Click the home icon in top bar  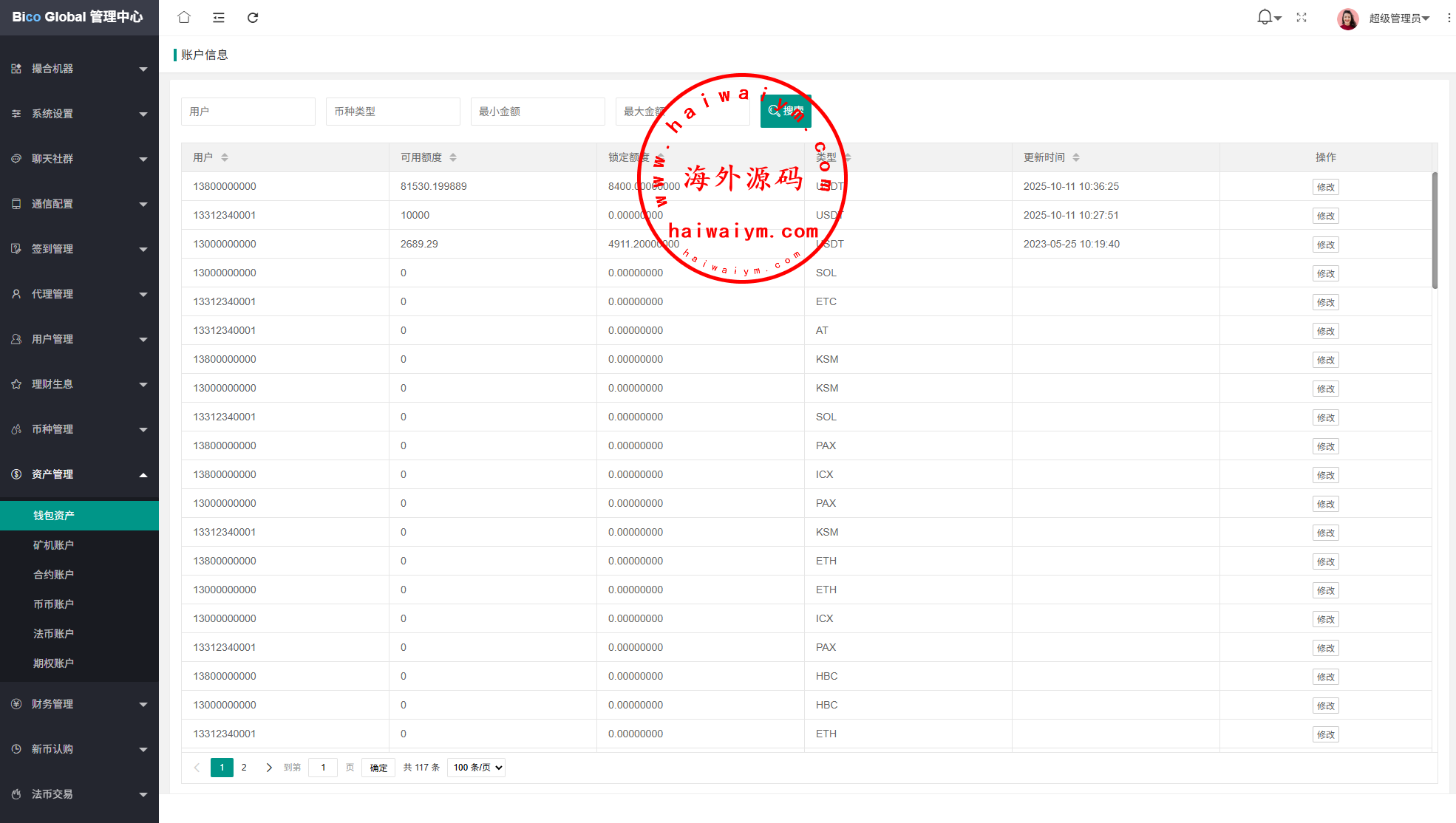pyautogui.click(x=184, y=17)
